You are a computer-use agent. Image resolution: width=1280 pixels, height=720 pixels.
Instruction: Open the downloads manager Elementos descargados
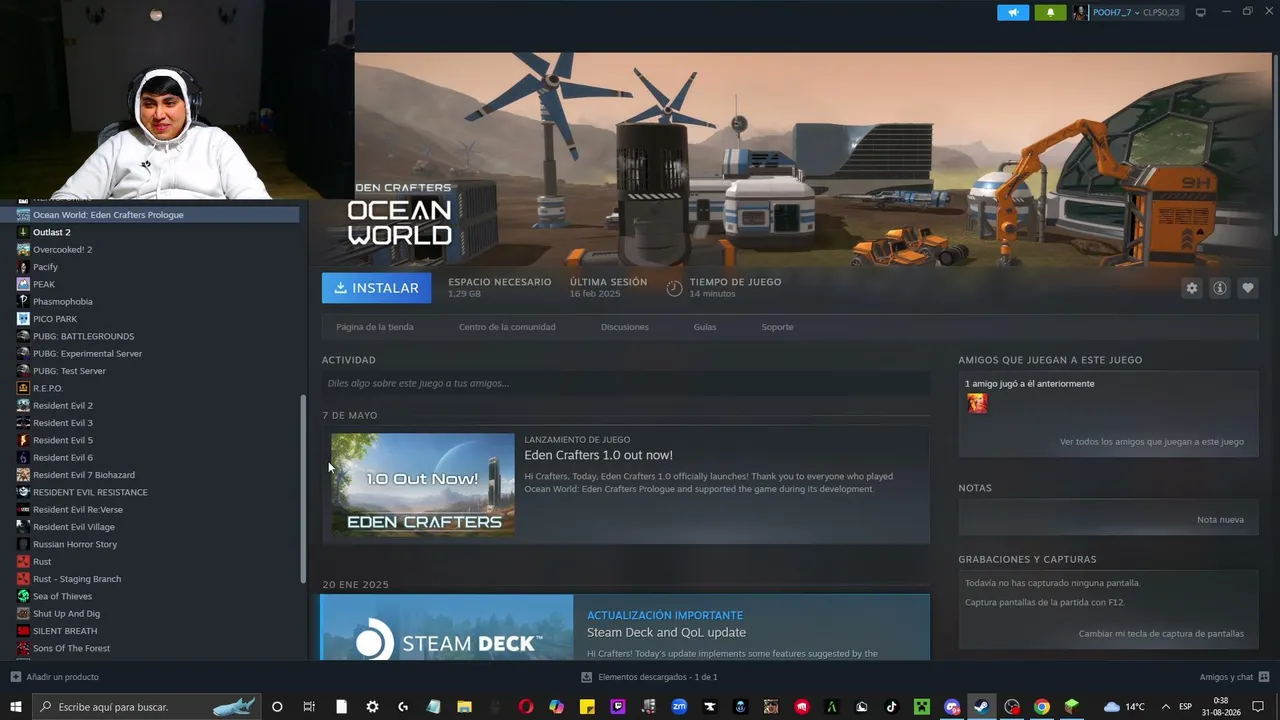(x=649, y=677)
